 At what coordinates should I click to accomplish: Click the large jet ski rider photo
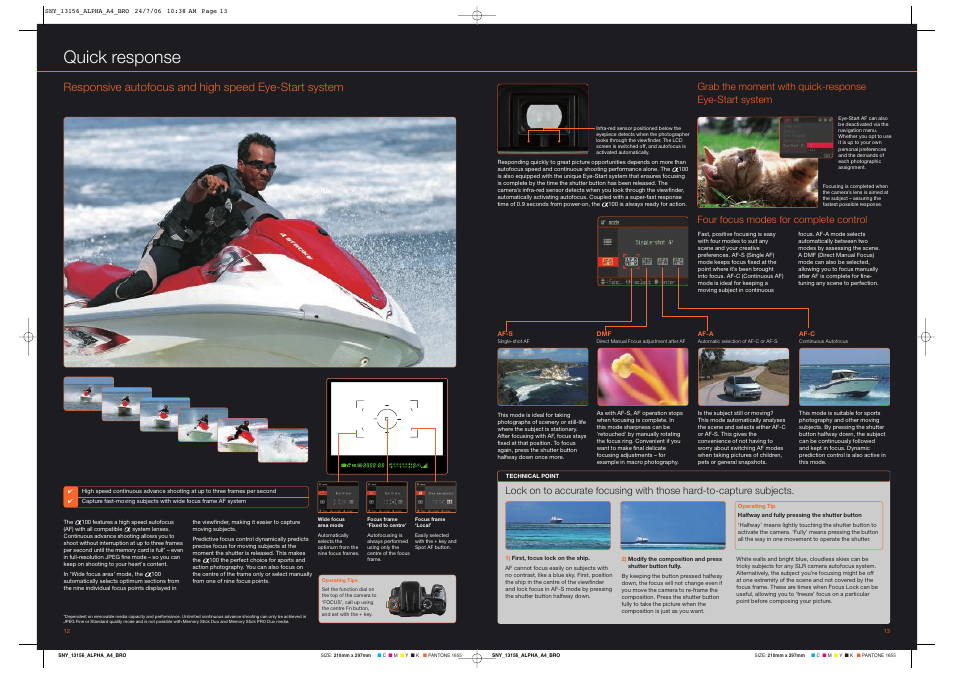260,242
